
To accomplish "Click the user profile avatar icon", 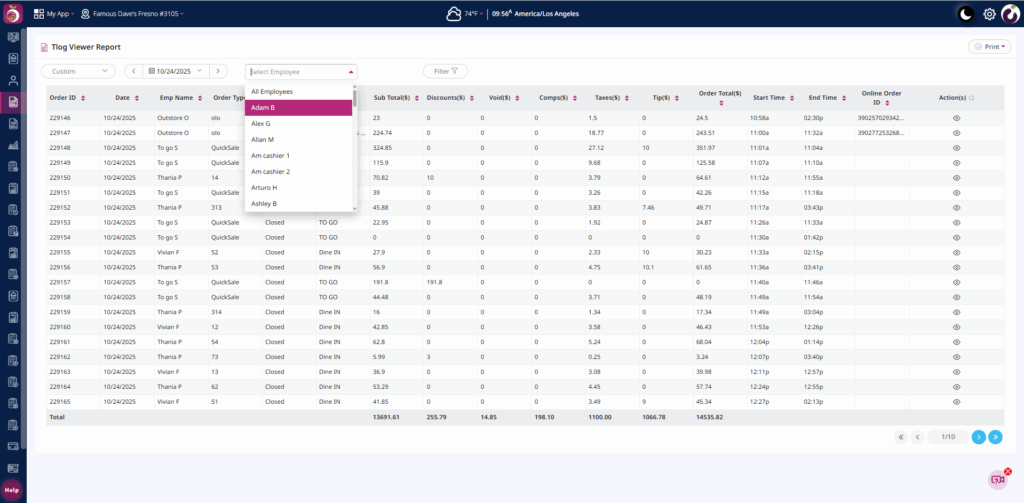I will tap(1010, 14).
